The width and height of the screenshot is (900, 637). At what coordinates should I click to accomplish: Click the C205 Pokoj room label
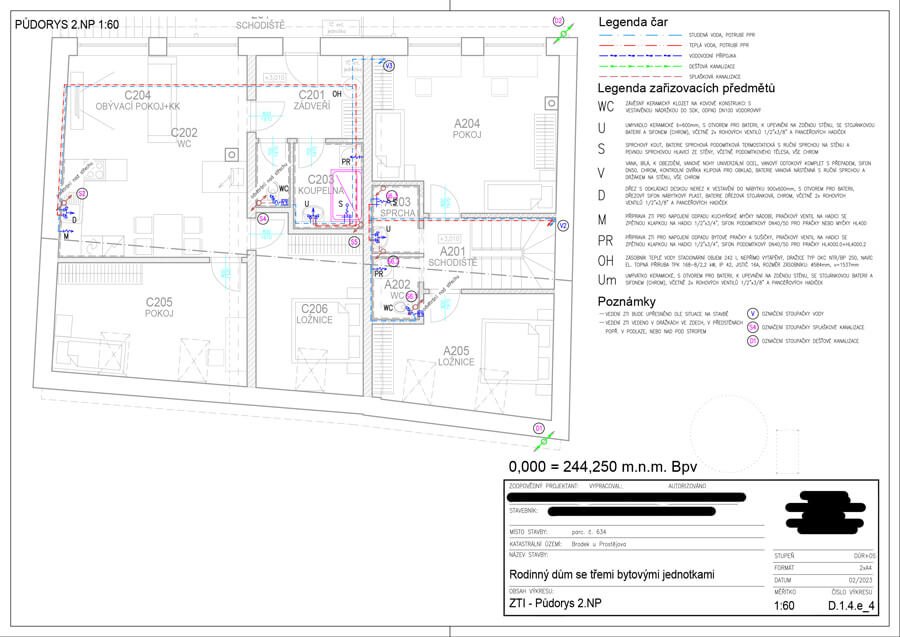160,307
